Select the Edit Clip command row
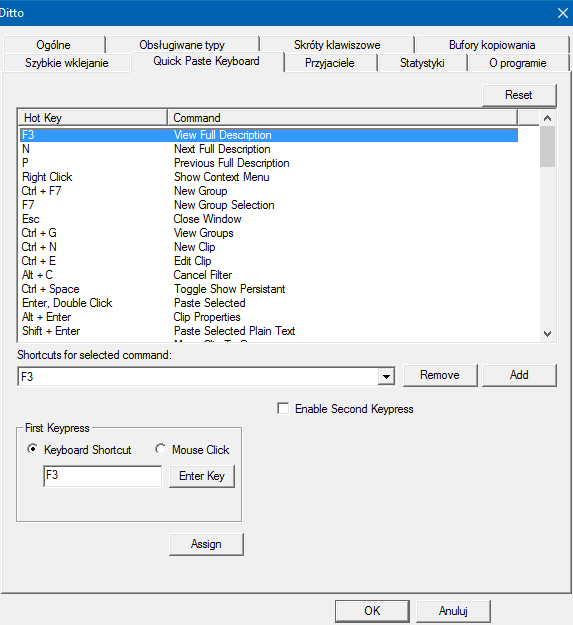The width and height of the screenshot is (573, 625). point(269,261)
